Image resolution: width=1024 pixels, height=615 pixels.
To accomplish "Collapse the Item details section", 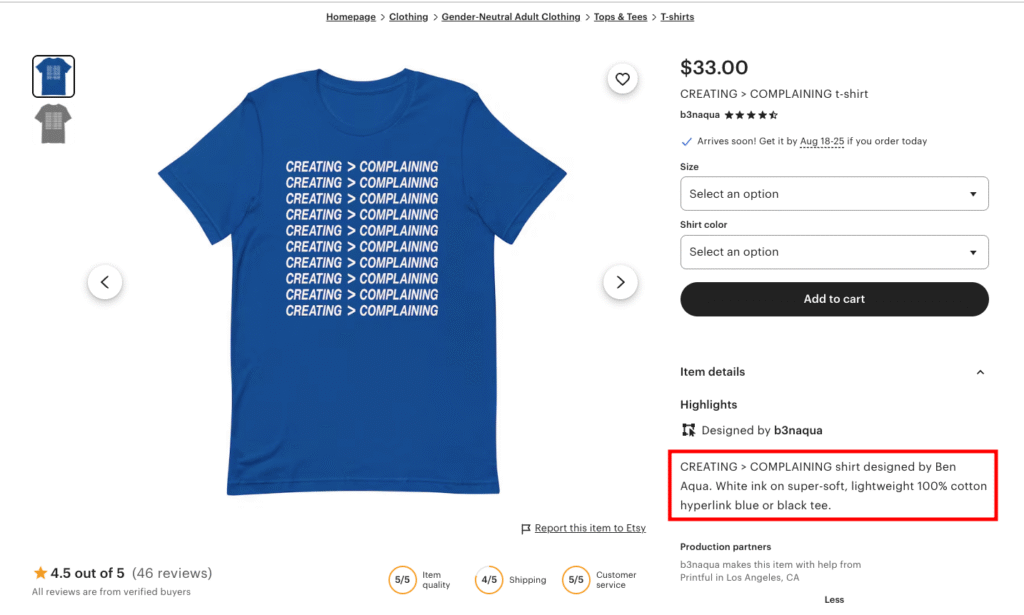I will (980, 371).
